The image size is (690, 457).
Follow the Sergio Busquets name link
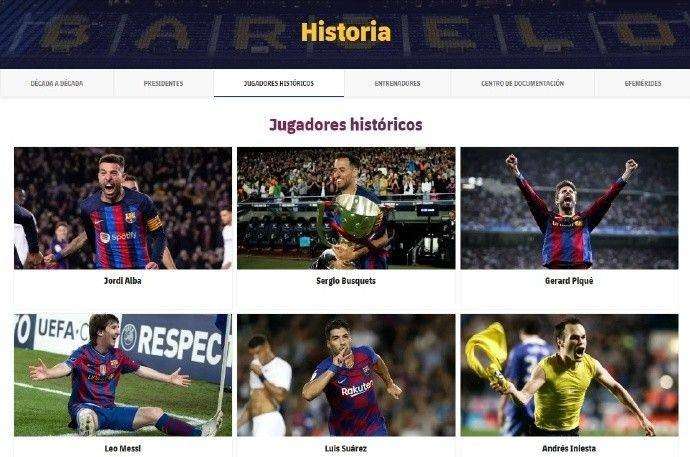tap(346, 281)
